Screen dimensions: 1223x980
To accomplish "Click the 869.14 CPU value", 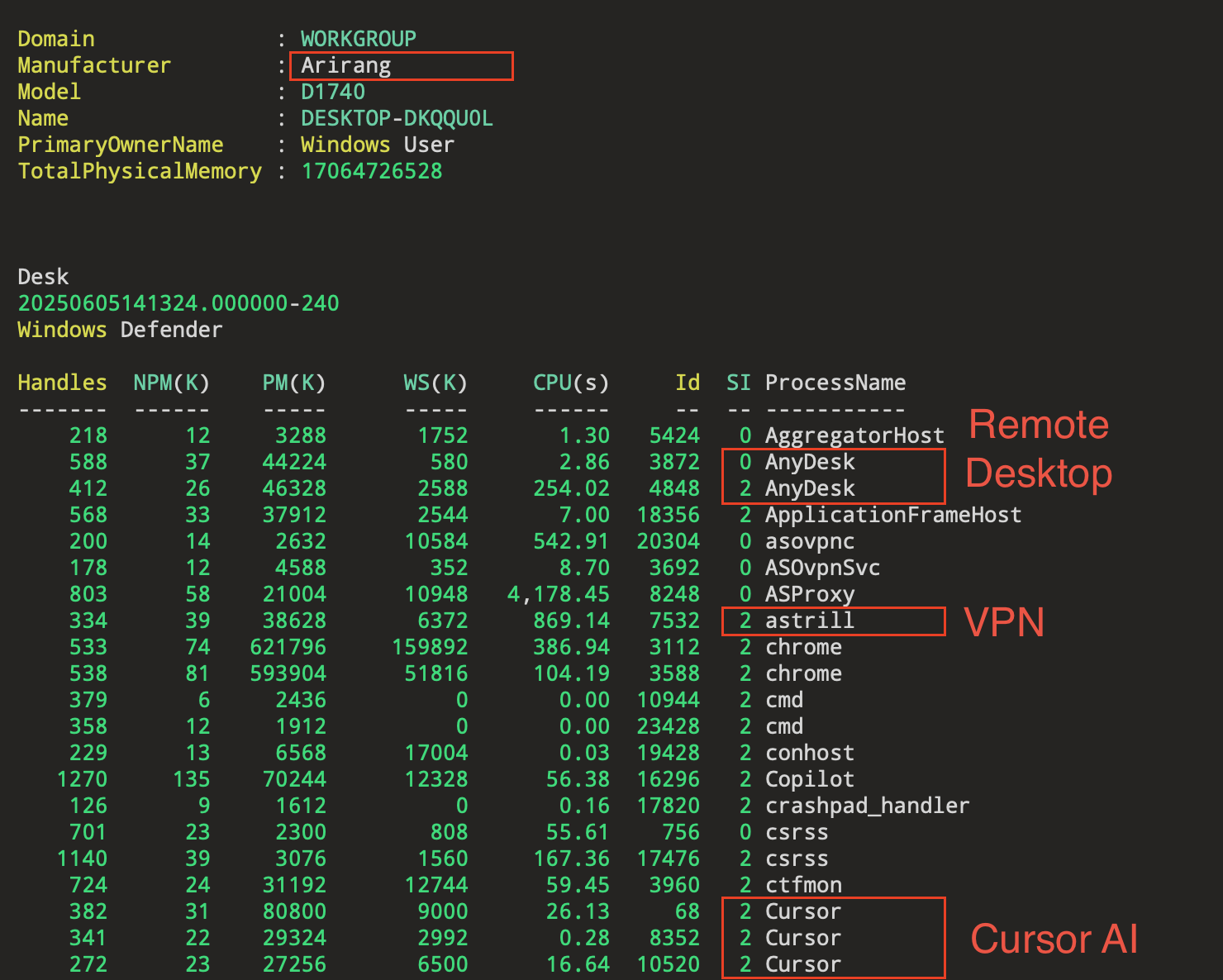I will 571,621.
